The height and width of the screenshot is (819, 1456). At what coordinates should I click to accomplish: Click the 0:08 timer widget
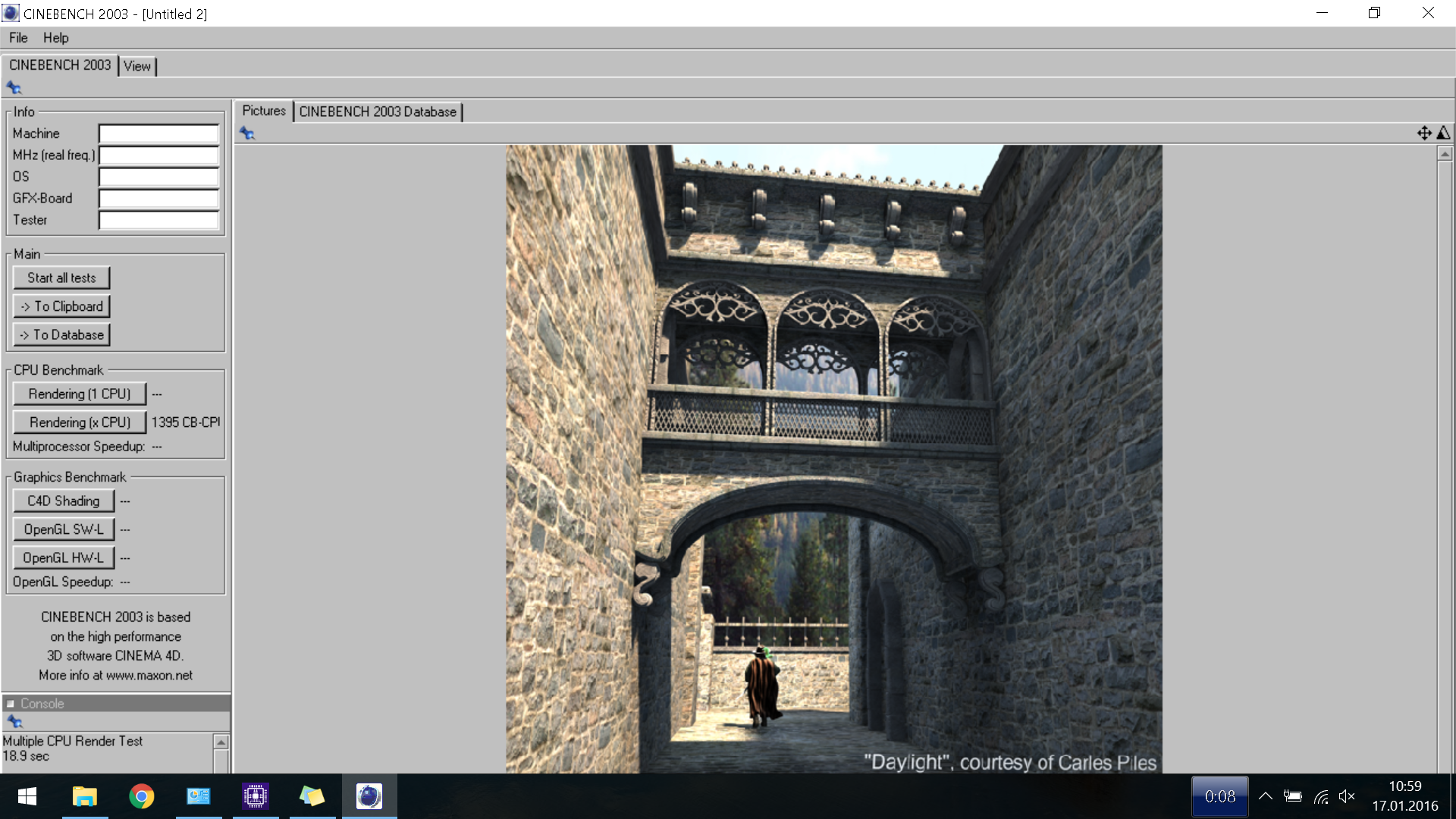pyautogui.click(x=1220, y=796)
